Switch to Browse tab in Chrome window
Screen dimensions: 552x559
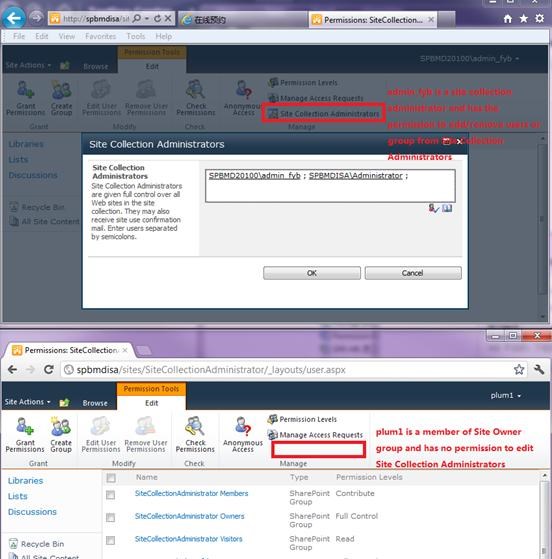[95, 403]
